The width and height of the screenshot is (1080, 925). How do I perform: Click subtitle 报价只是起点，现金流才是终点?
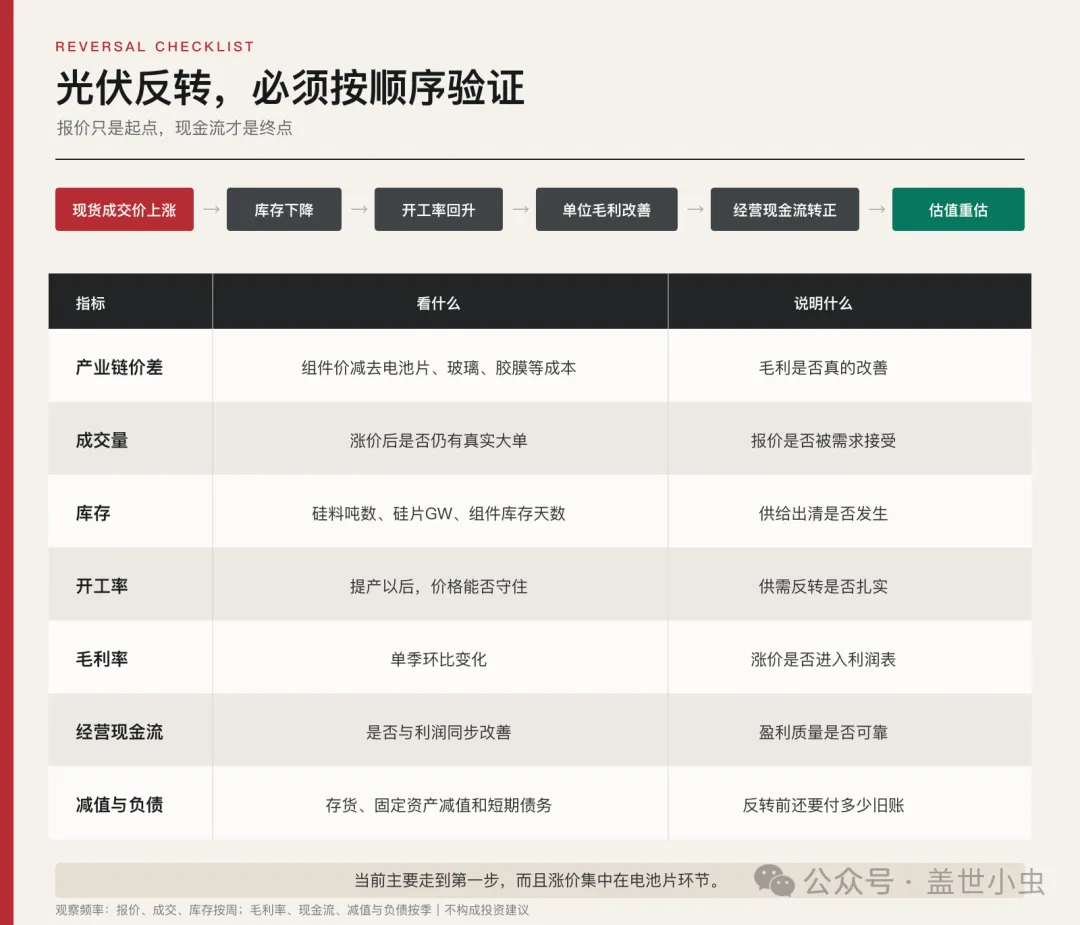click(x=175, y=128)
